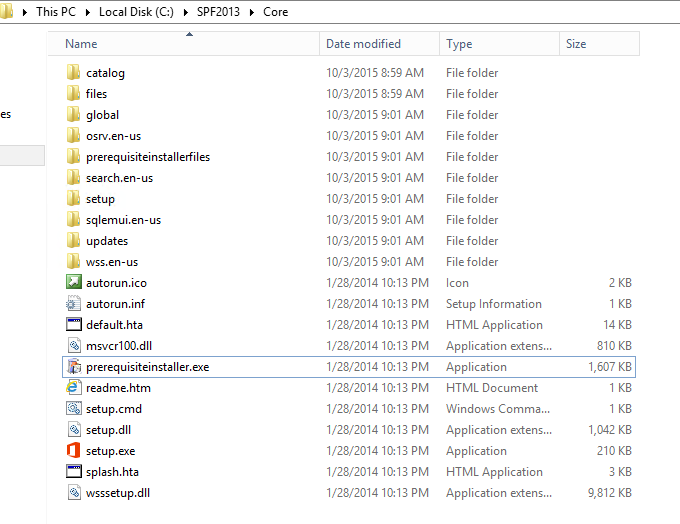
Task: Select the sqlemui.en-us folder icon
Action: click(73, 219)
